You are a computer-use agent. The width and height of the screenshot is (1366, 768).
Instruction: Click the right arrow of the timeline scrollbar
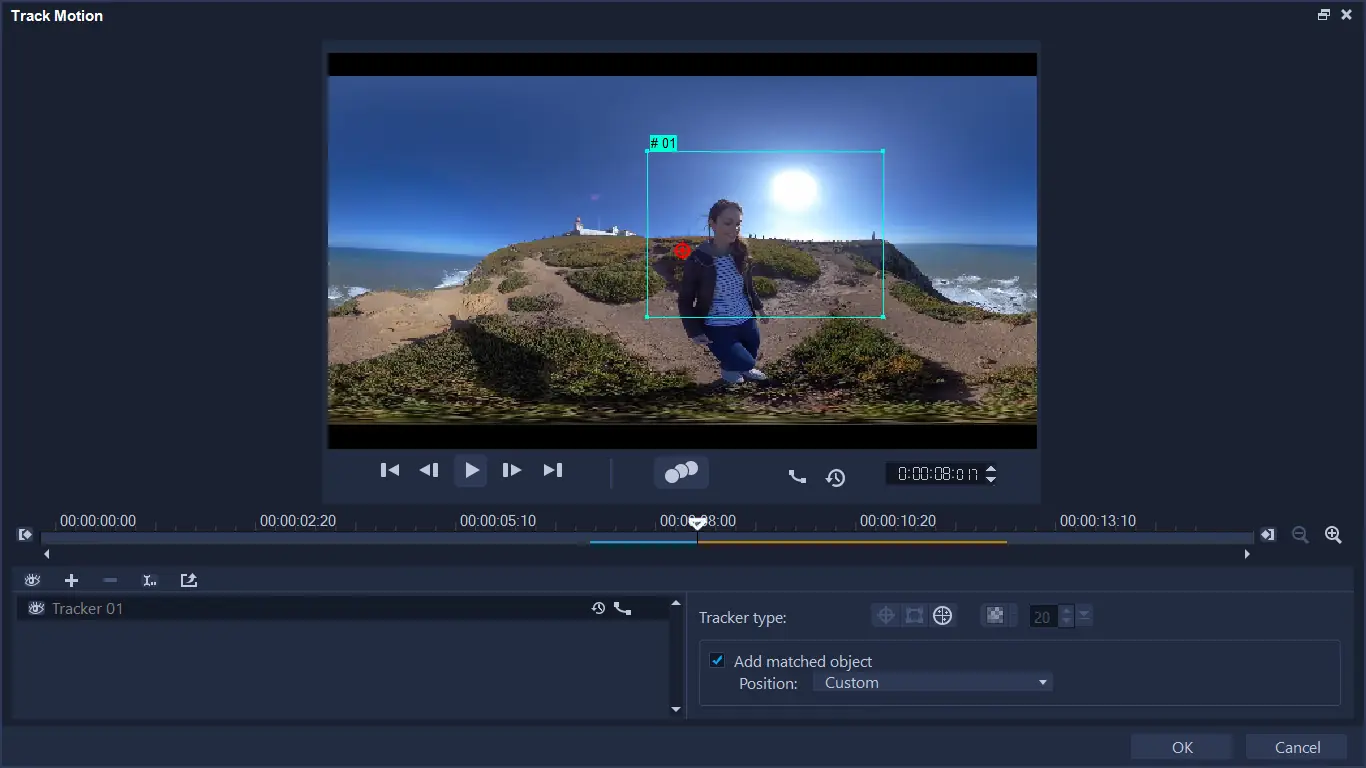coord(1247,554)
